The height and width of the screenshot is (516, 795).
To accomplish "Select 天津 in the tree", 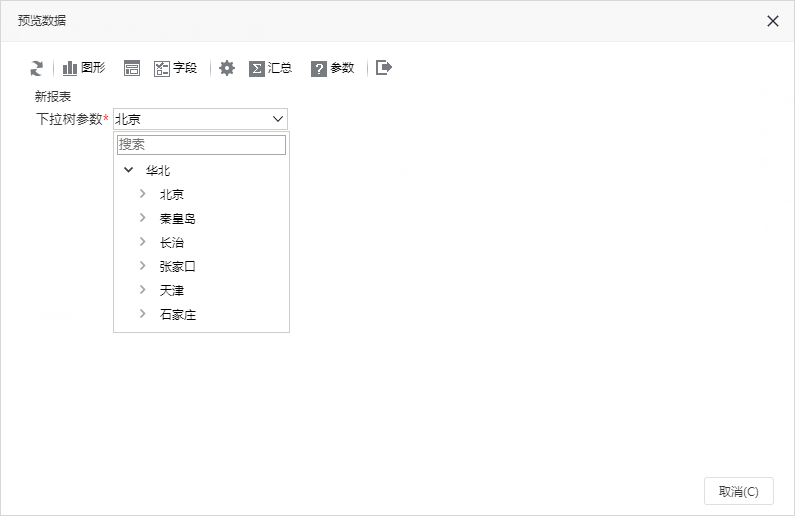I will click(x=171, y=290).
